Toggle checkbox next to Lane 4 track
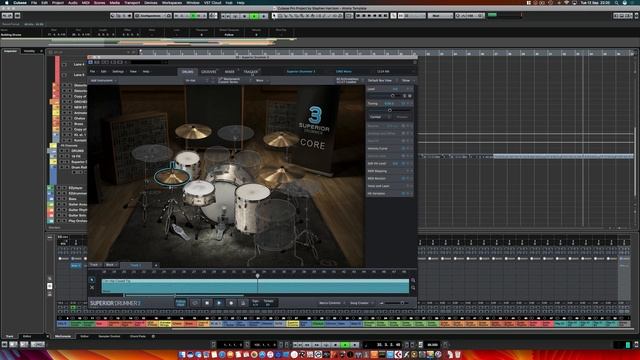Image resolution: width=640 pixels, height=360 pixels. click(64, 64)
